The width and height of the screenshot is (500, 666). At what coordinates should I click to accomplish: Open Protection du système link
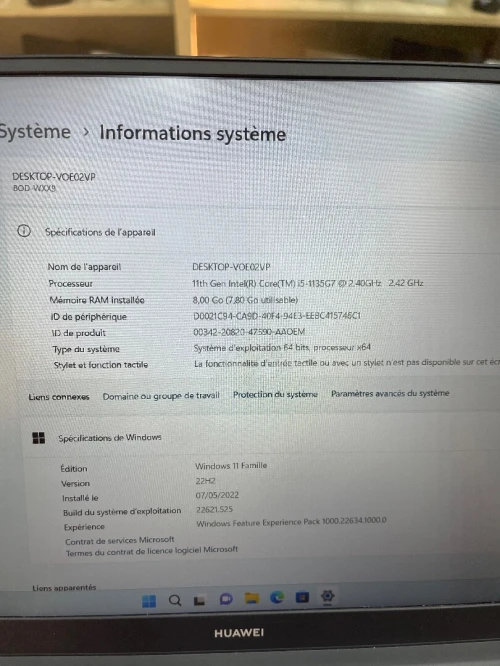click(275, 395)
